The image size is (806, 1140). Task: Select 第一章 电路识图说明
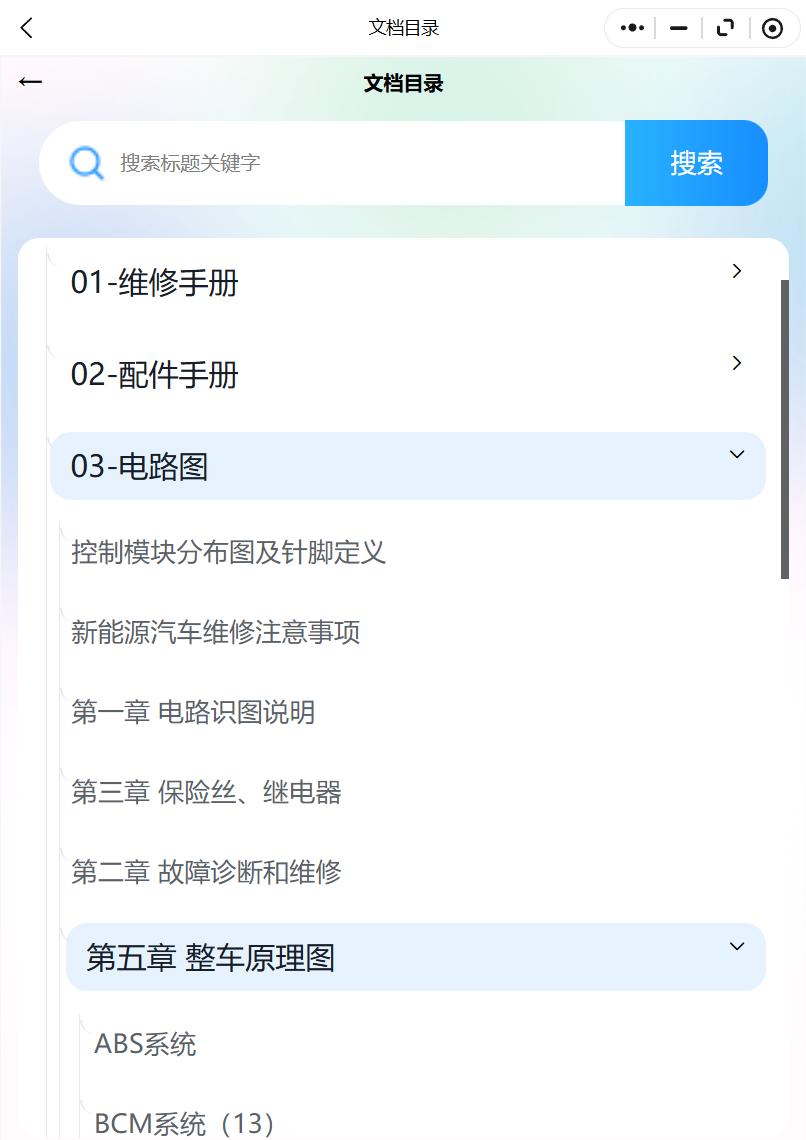click(193, 713)
